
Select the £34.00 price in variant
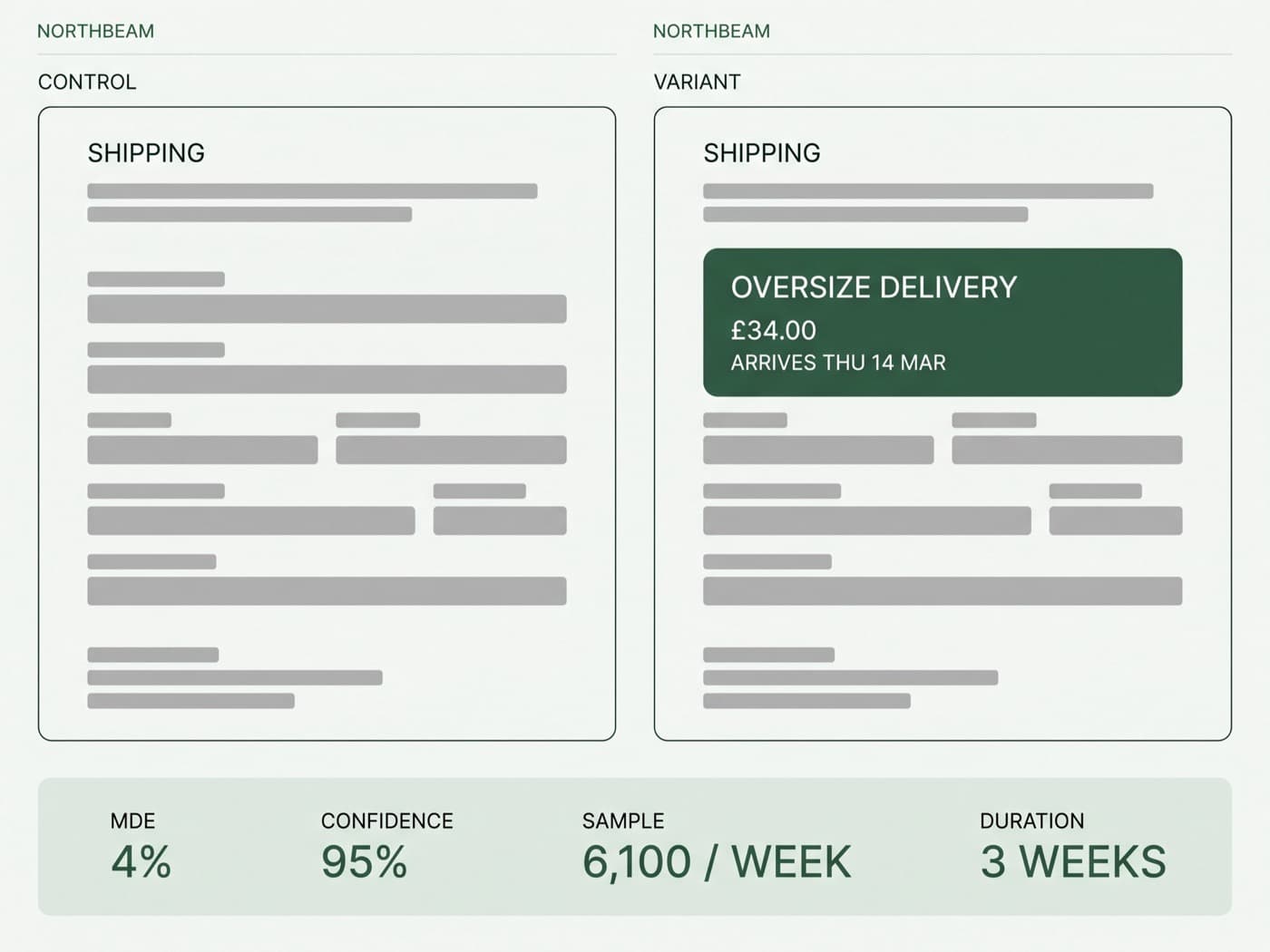[774, 330]
